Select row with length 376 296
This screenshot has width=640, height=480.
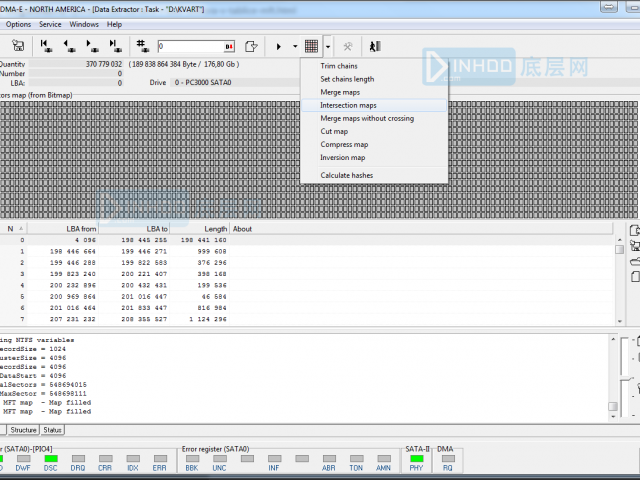point(307,262)
